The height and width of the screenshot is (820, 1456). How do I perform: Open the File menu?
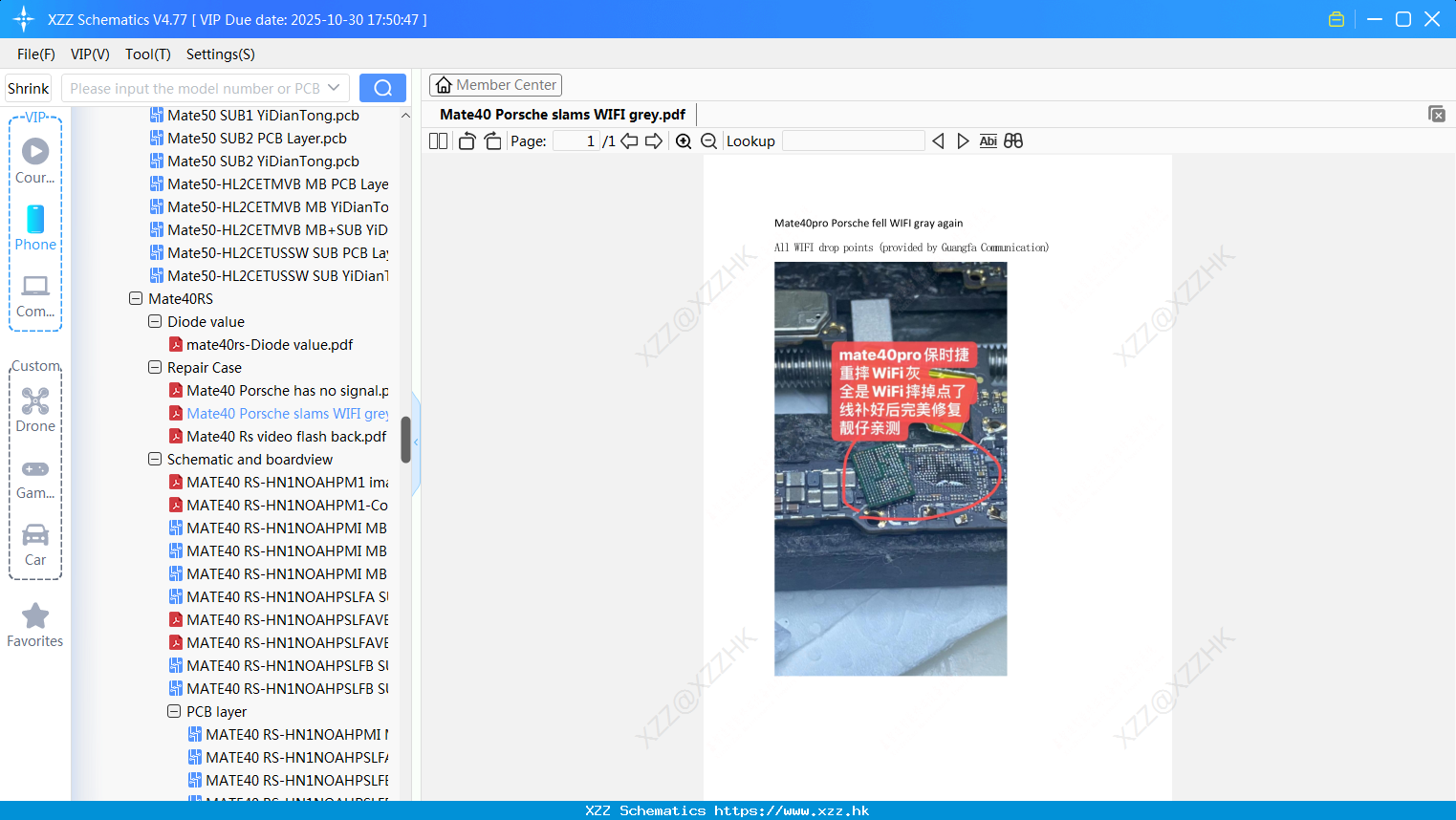35,54
